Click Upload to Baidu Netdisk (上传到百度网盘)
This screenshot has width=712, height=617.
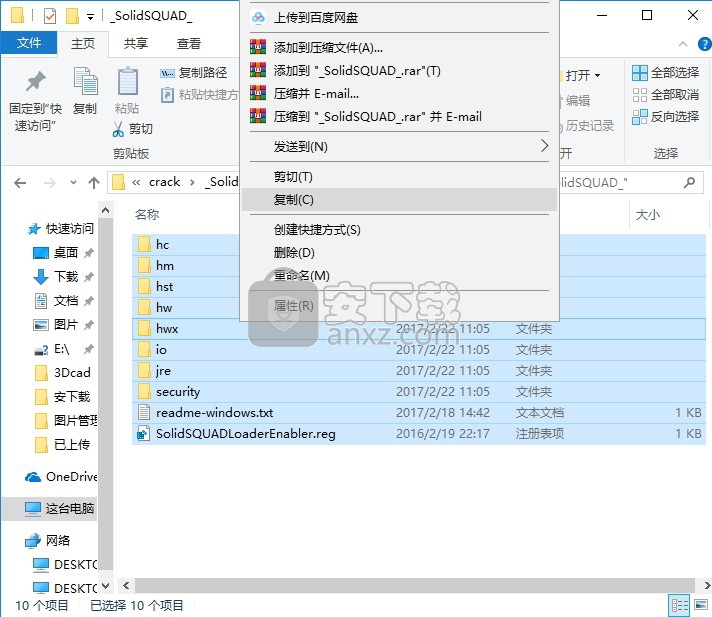click(x=399, y=18)
